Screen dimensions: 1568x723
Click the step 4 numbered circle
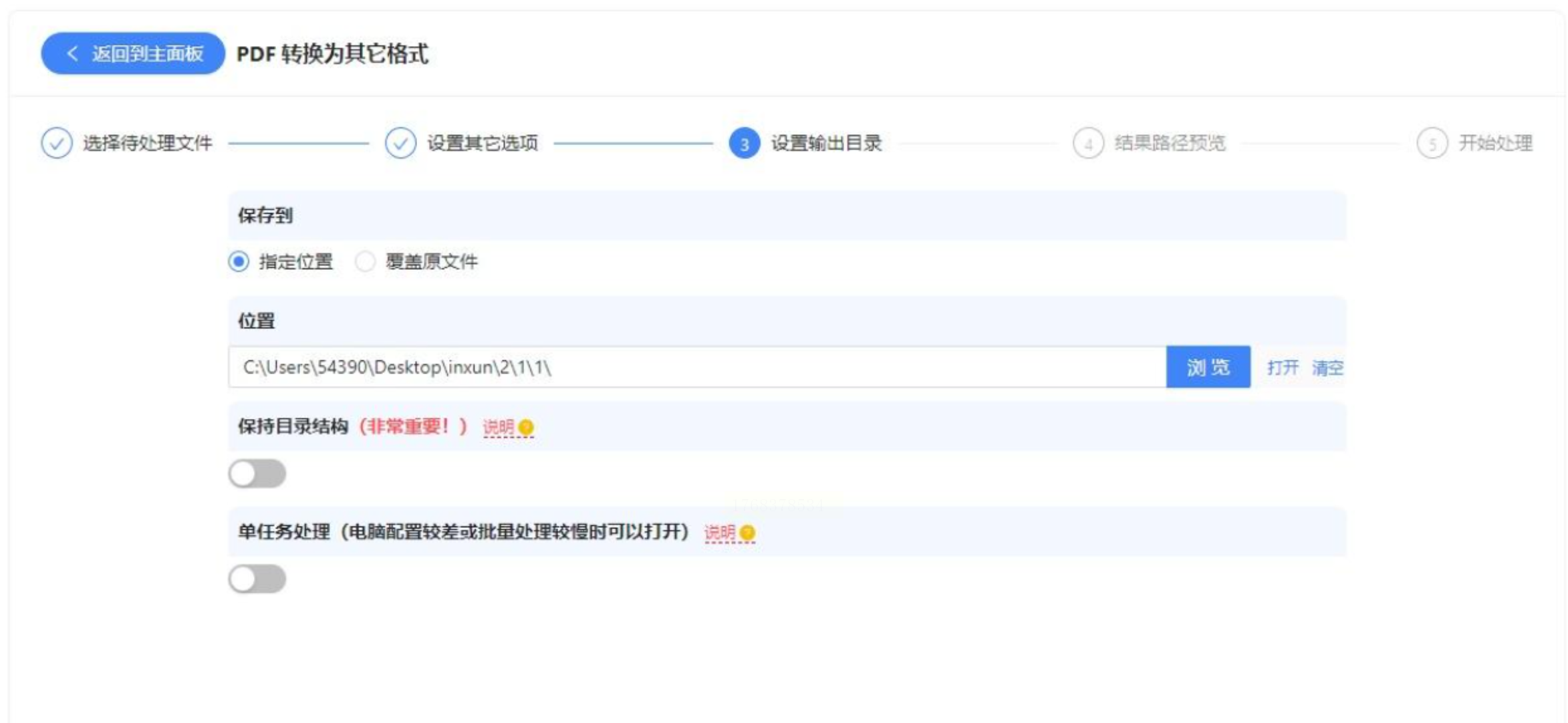pos(1087,143)
